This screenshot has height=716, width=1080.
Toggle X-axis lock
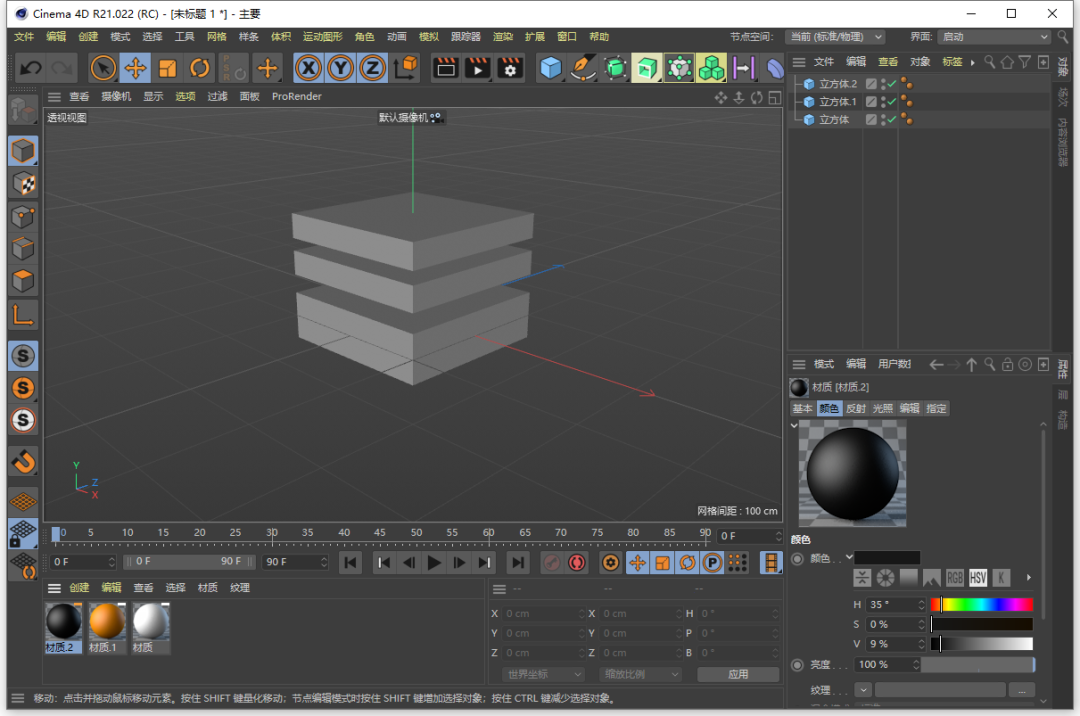pyautogui.click(x=308, y=68)
